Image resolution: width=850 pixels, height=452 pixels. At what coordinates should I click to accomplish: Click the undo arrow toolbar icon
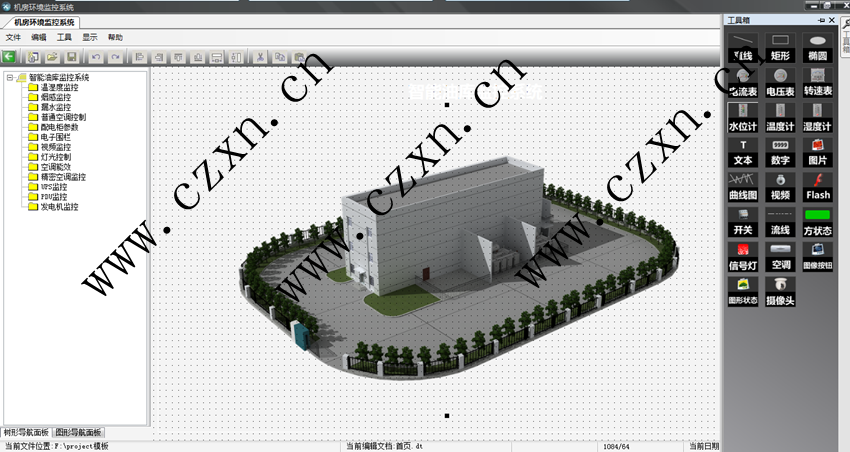pyautogui.click(x=96, y=56)
